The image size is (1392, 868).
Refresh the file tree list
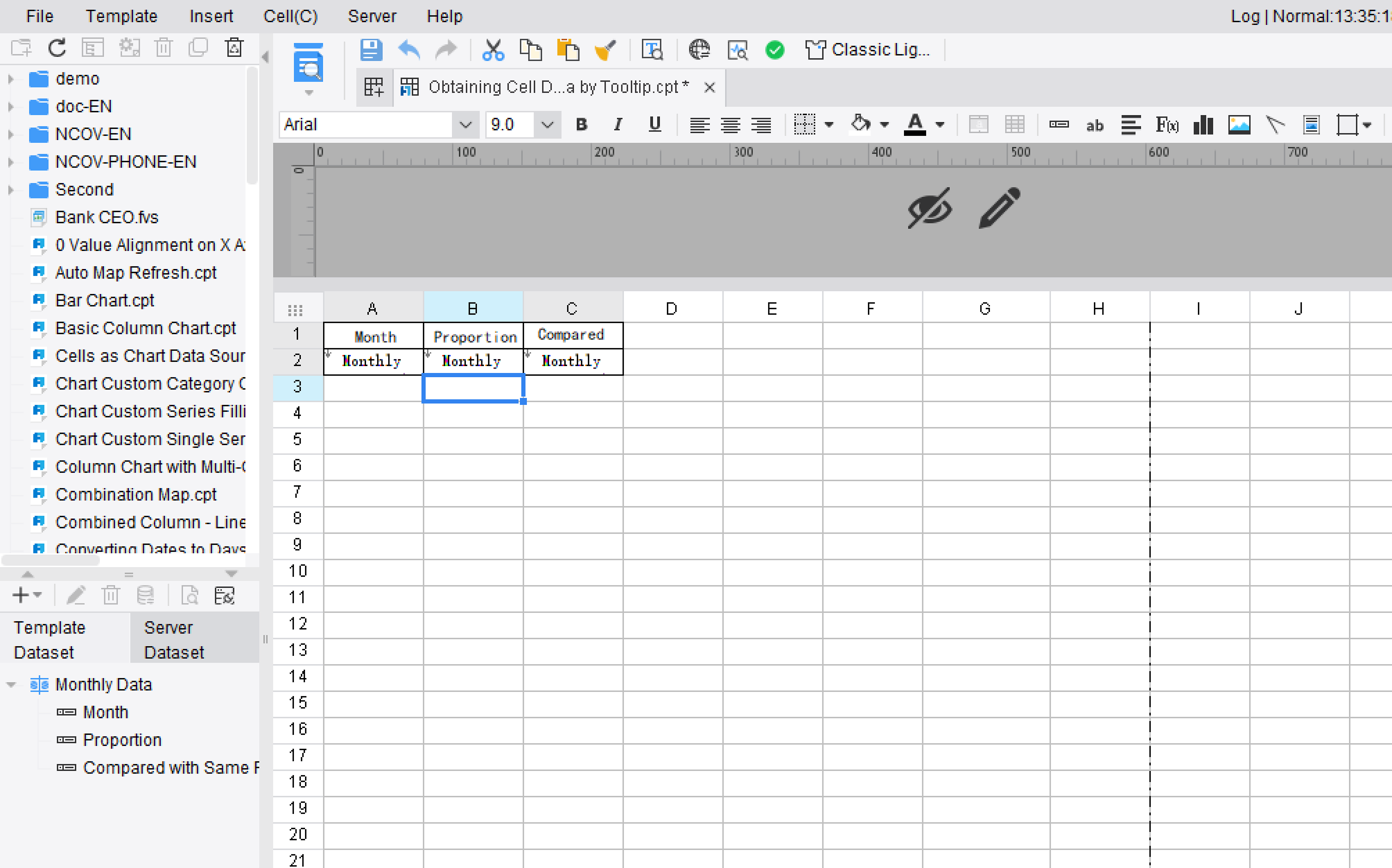pos(58,48)
